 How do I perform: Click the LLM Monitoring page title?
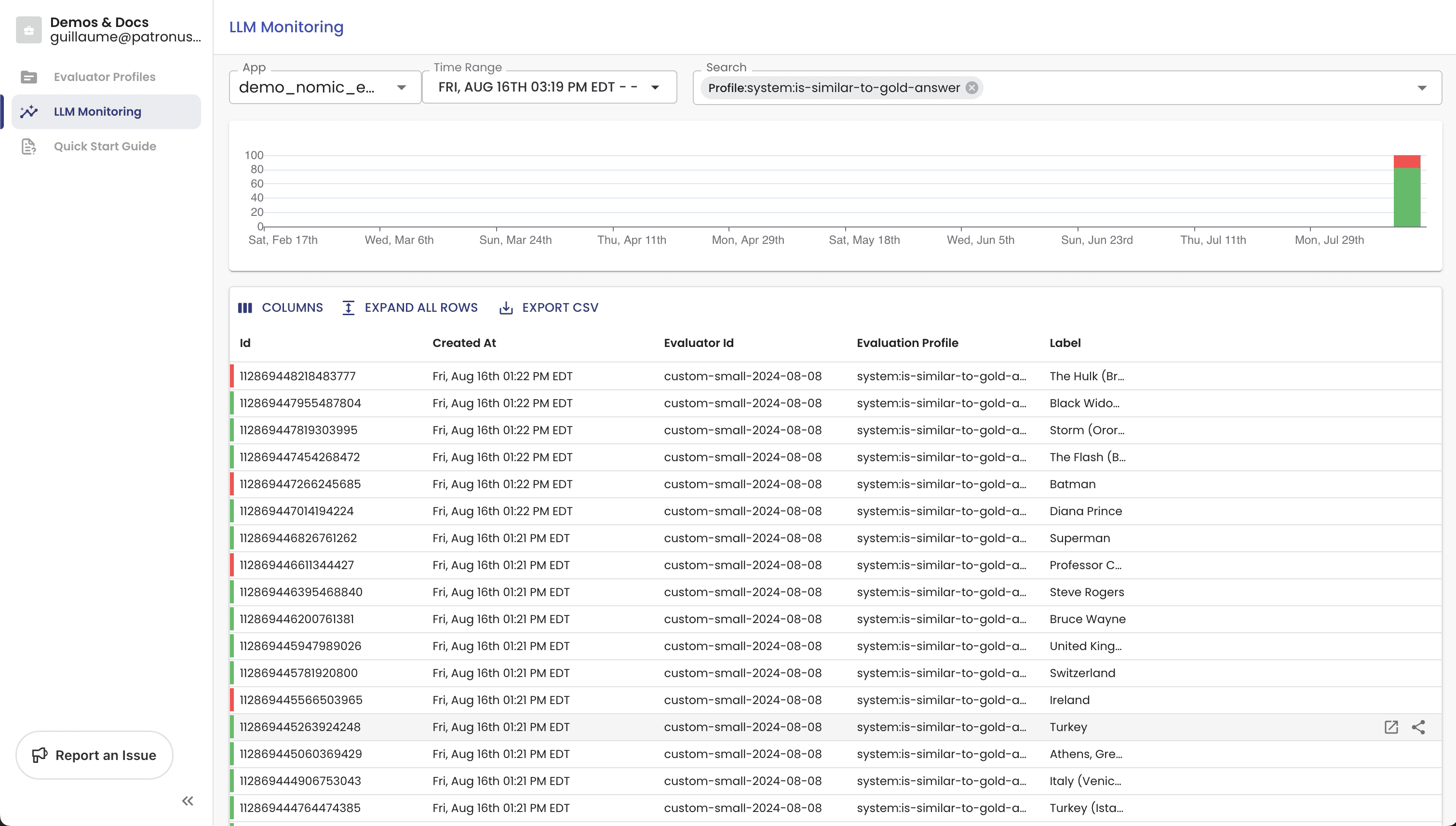point(286,27)
